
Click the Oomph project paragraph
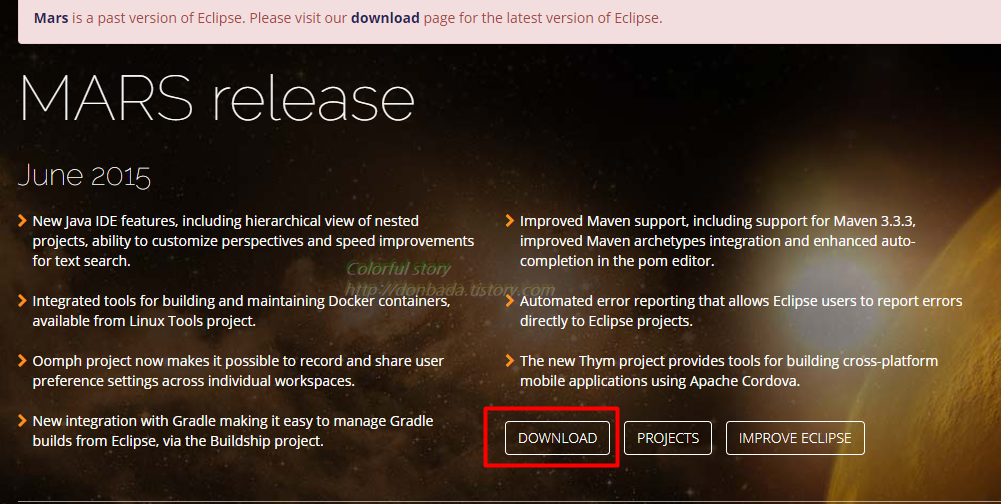238,371
